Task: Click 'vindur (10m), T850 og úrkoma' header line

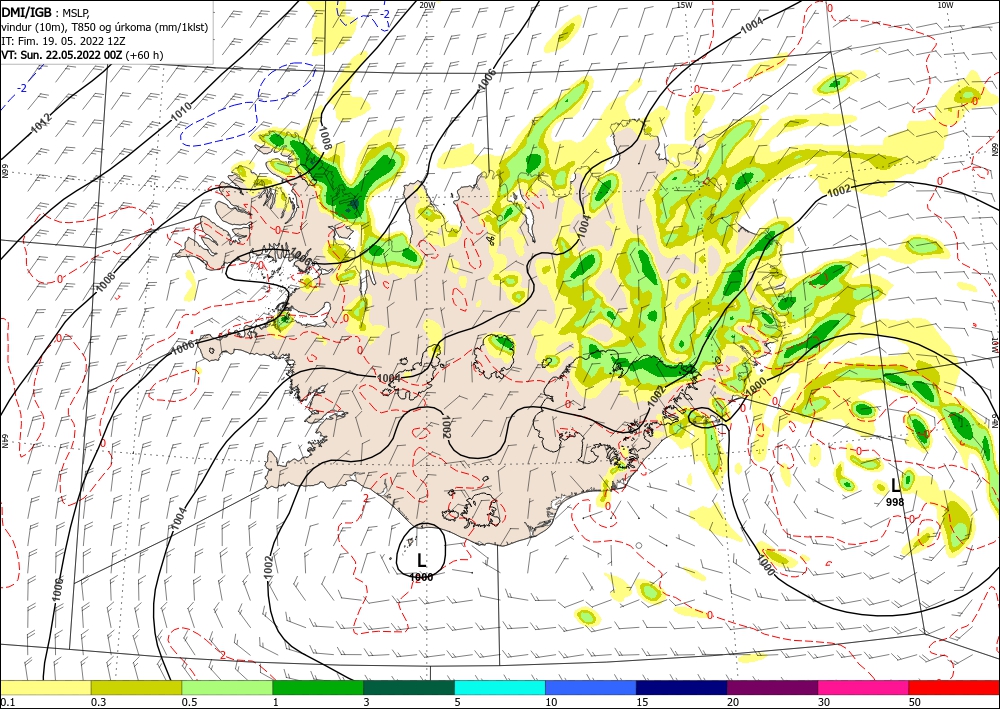Action: pos(105,27)
